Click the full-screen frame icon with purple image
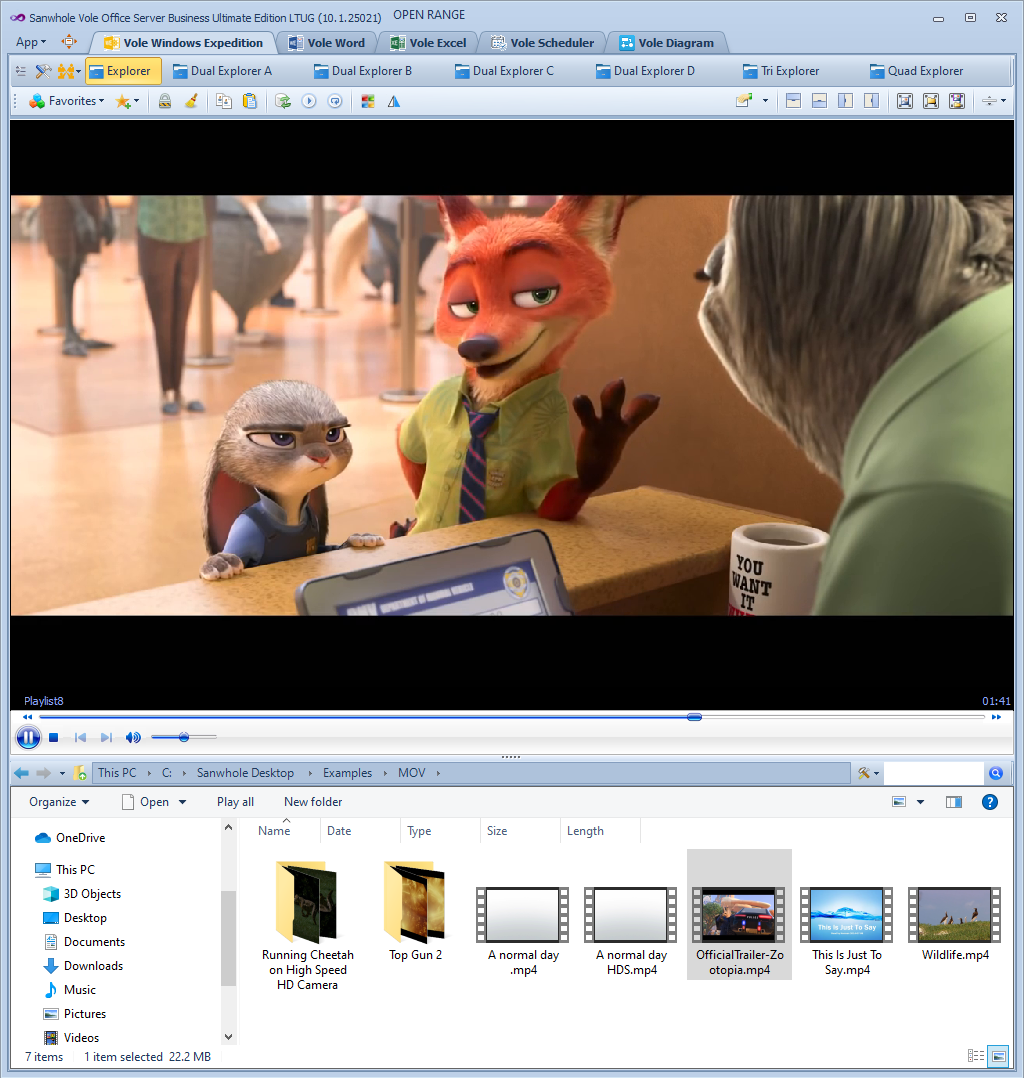The width and height of the screenshot is (1024, 1078). pyautogui.click(x=957, y=101)
